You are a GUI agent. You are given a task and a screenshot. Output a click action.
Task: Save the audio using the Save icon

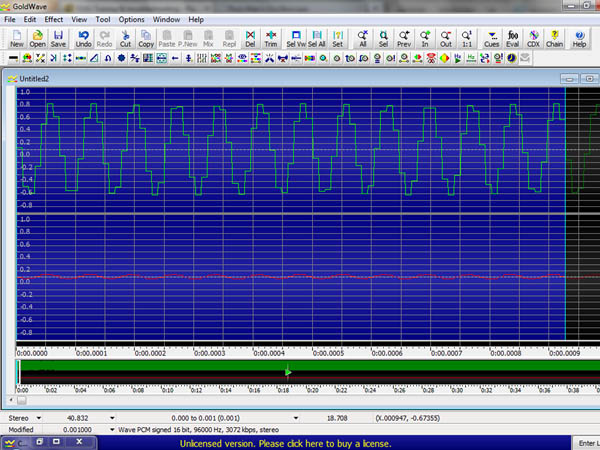(59, 39)
